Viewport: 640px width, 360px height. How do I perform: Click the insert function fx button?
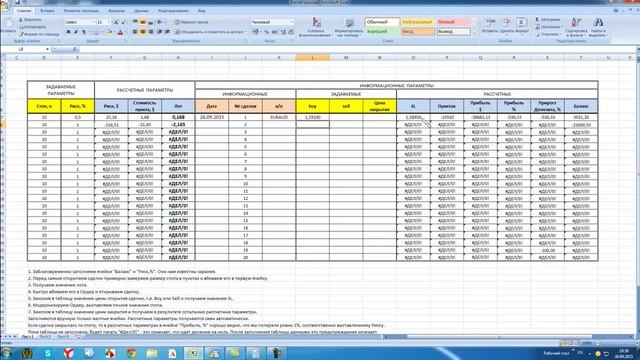75,49
